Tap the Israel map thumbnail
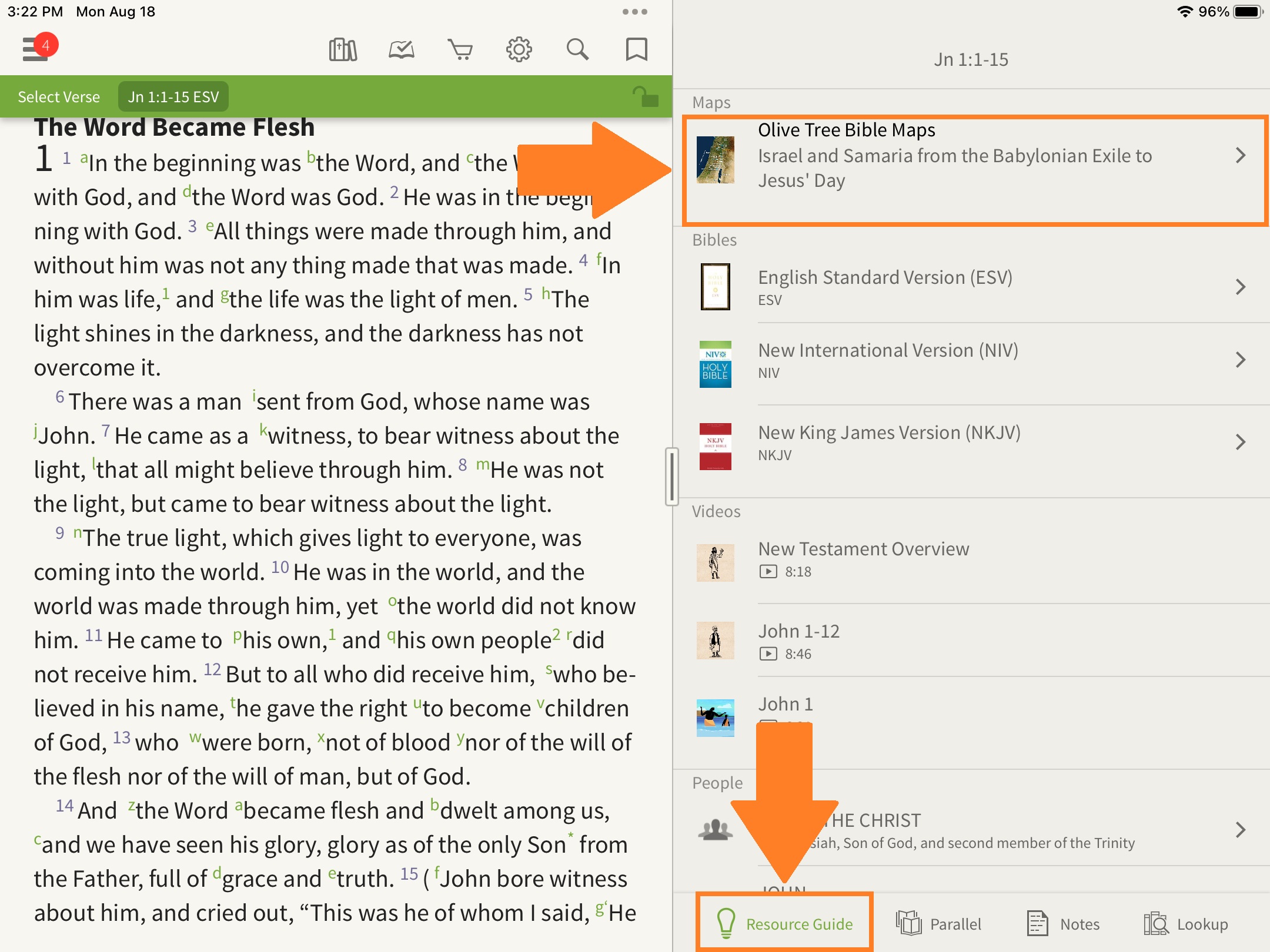Viewport: 1270px width, 952px height. (716, 160)
